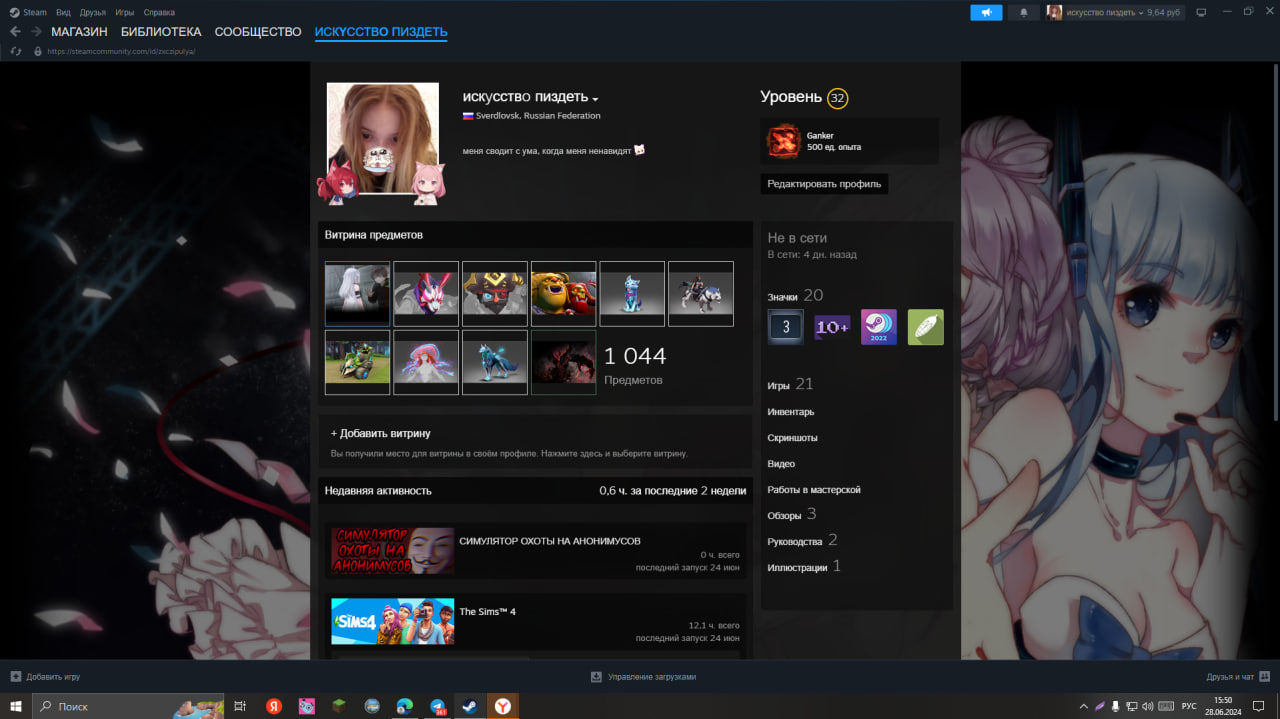The width and height of the screenshot is (1280, 719).
Task: Open the Скриншоты link
Action: pyautogui.click(x=792, y=438)
